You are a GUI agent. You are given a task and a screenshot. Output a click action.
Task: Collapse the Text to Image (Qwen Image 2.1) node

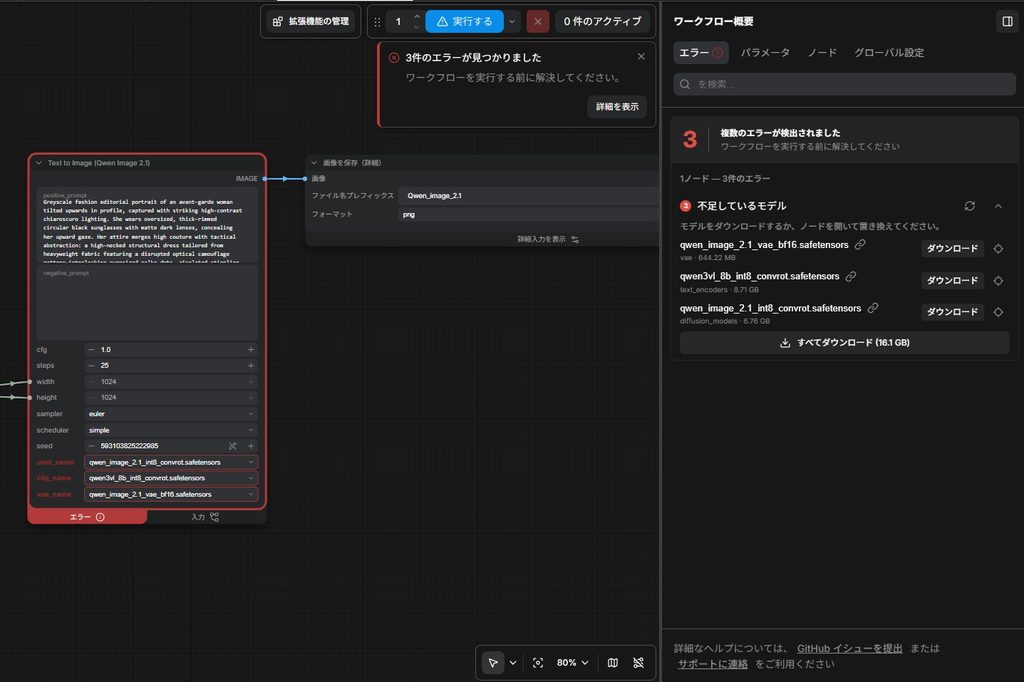[39, 163]
